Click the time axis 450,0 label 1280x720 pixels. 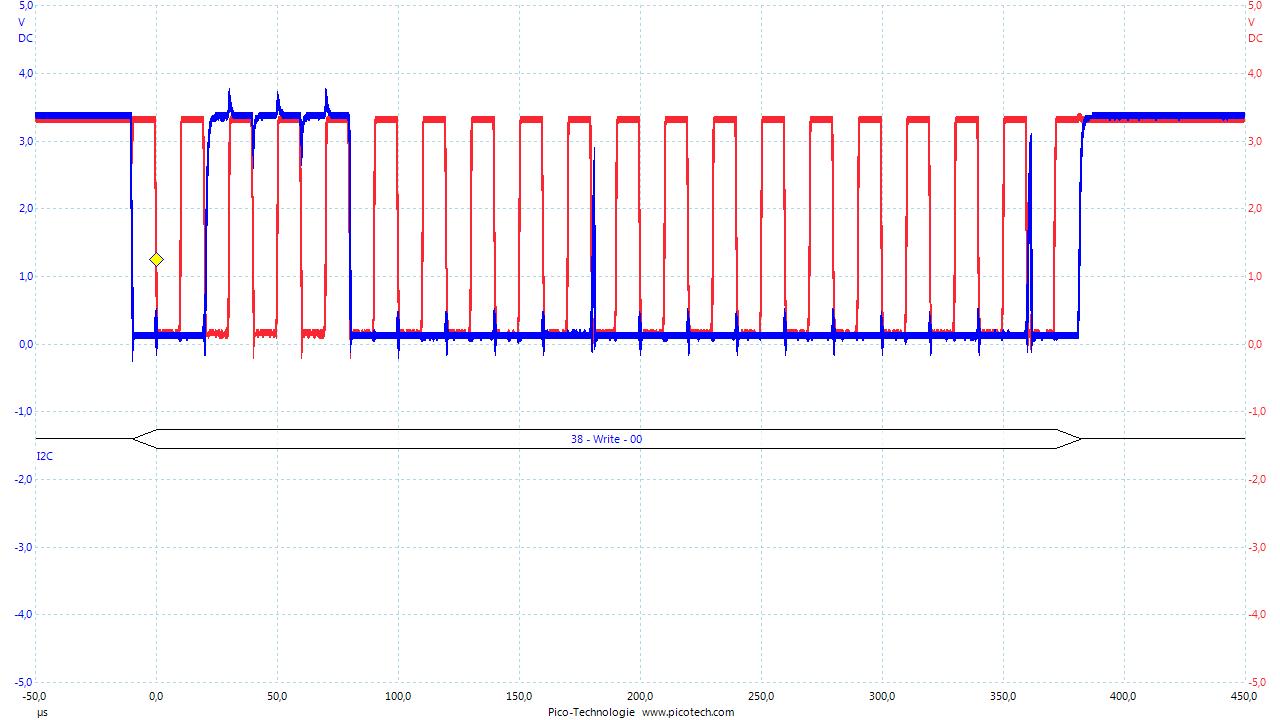click(x=1245, y=696)
